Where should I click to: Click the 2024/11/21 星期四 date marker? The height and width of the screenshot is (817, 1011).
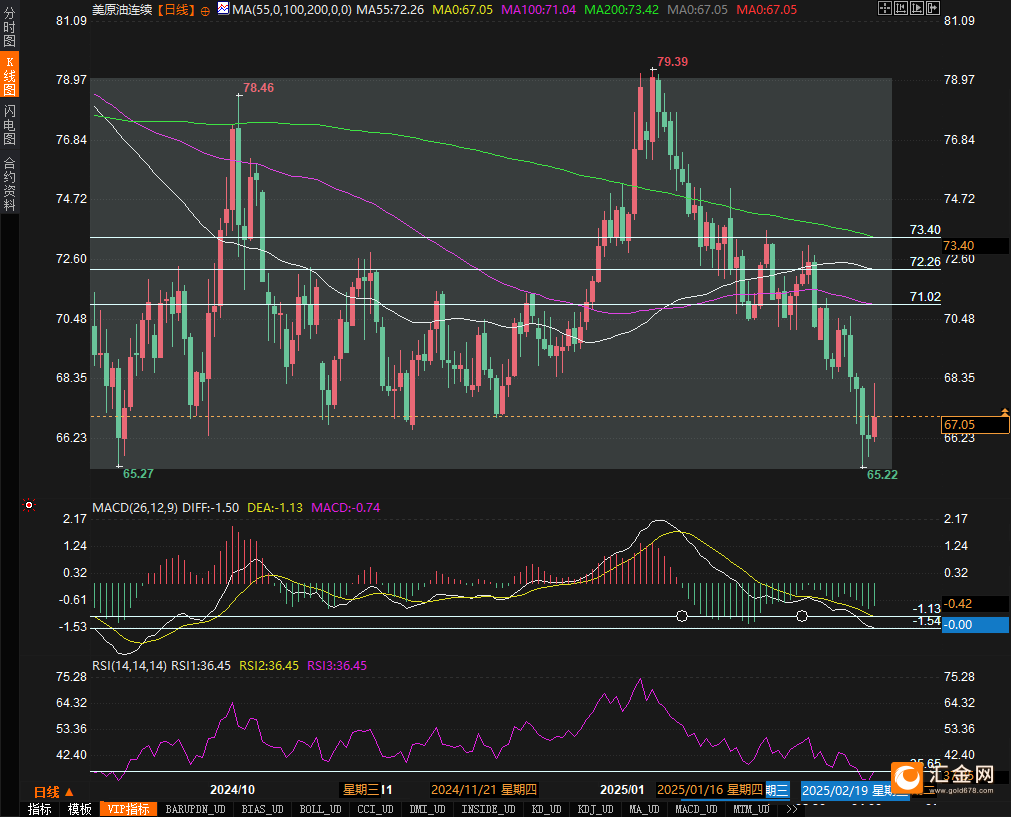(x=484, y=790)
